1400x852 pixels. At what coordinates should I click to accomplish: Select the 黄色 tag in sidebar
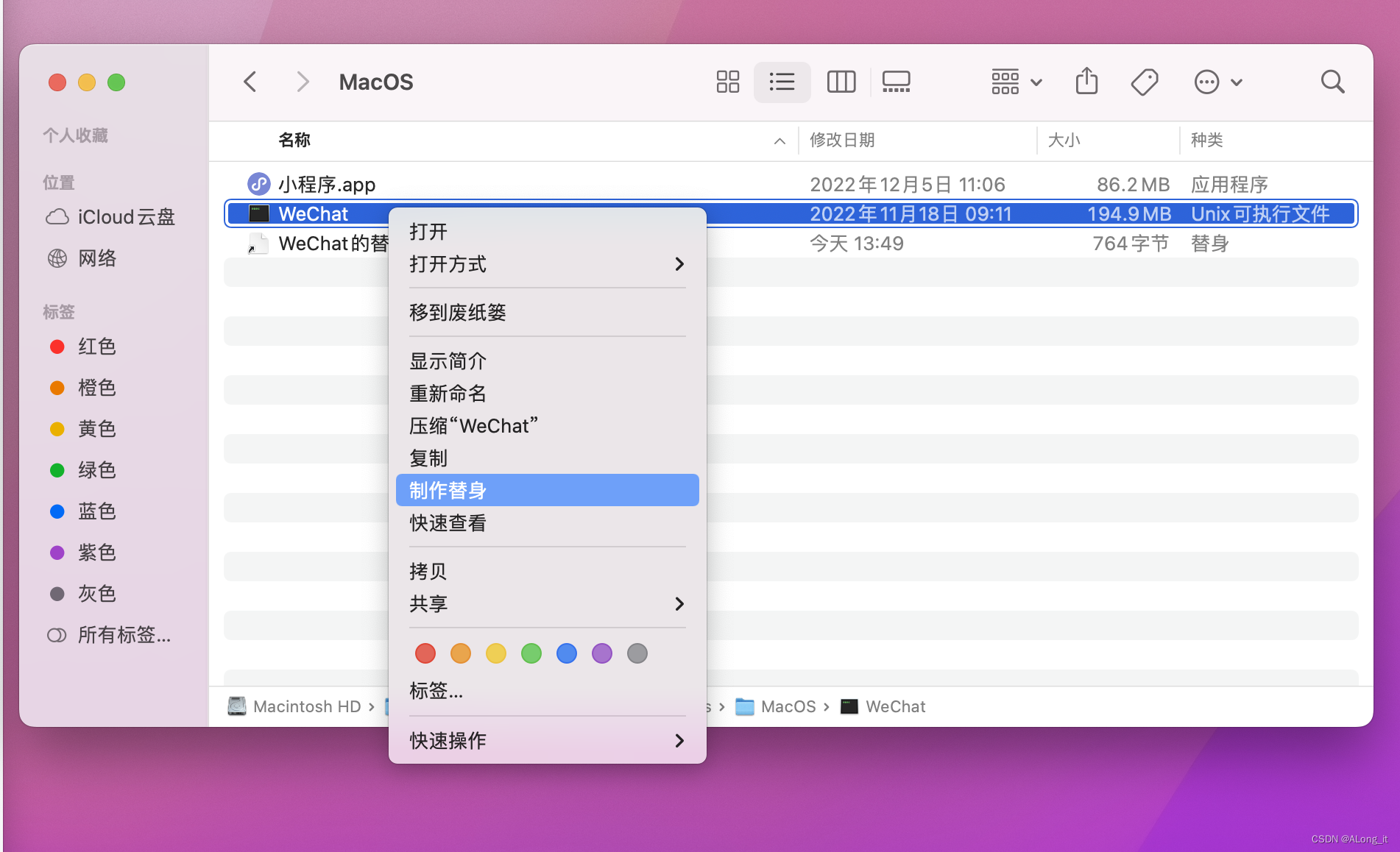(82, 429)
